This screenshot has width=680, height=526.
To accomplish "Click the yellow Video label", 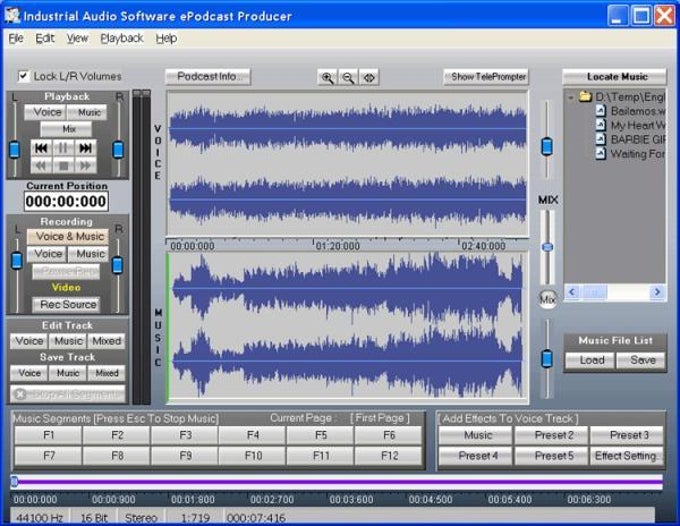I will (66, 287).
